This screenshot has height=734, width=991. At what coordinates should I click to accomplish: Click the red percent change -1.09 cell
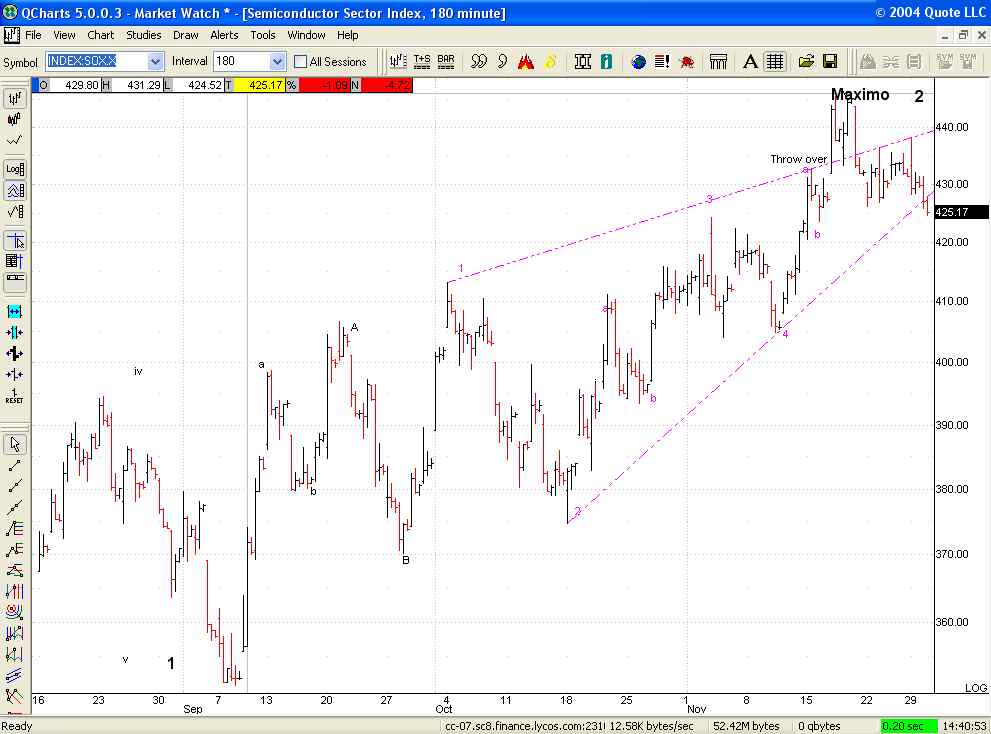[x=324, y=85]
